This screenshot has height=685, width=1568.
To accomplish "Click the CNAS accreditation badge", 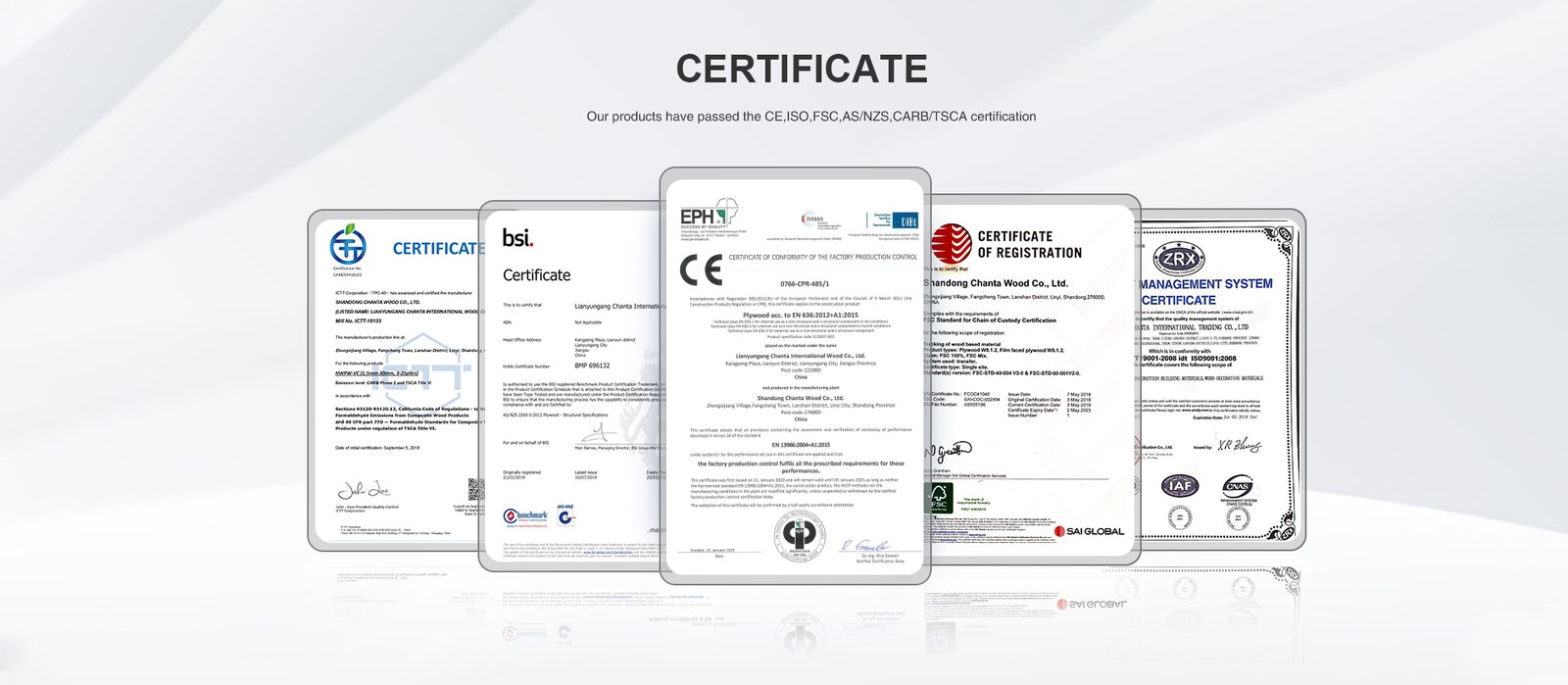I will point(1238,488).
